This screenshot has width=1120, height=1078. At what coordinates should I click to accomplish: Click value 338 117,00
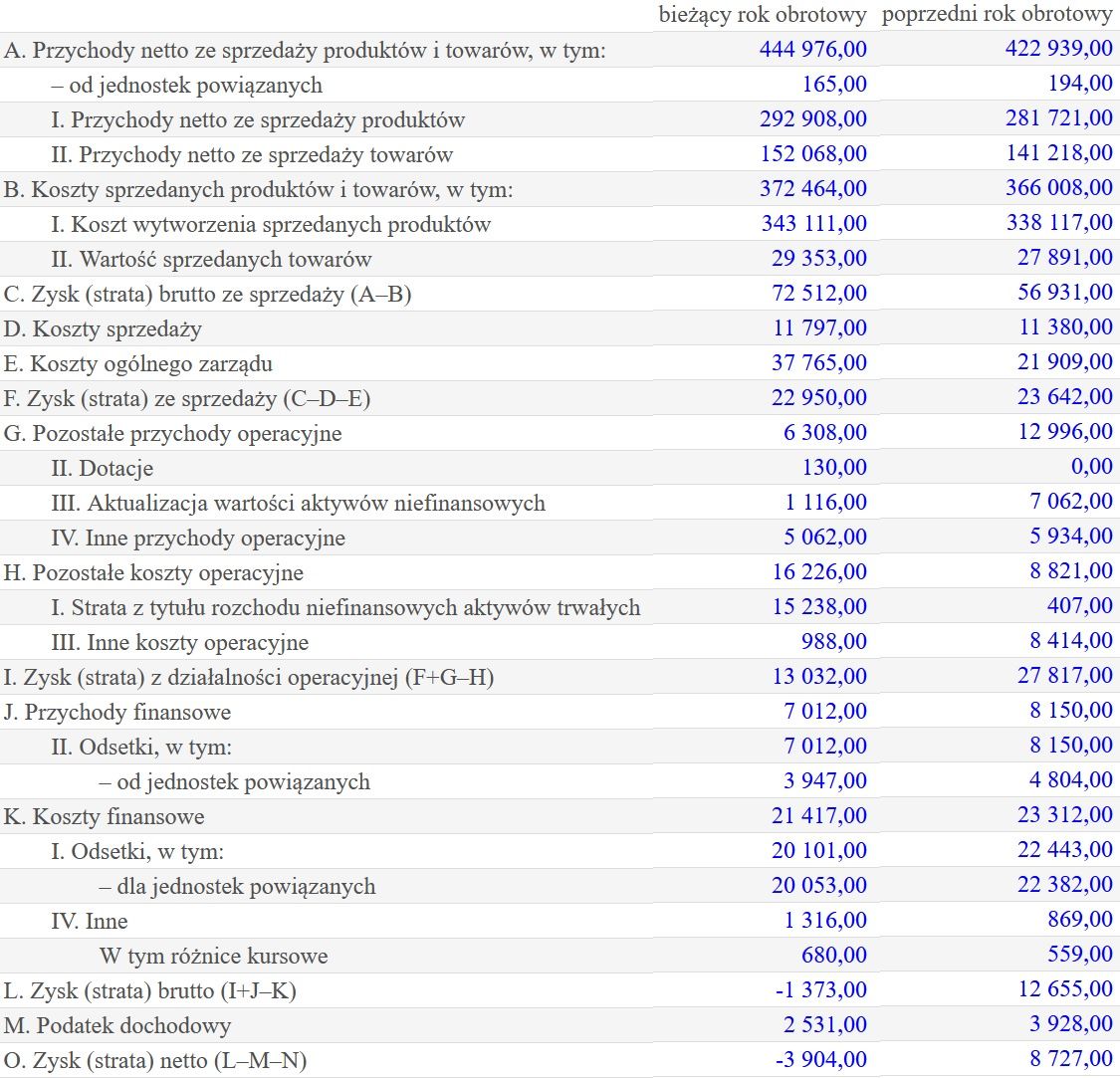click(1059, 223)
